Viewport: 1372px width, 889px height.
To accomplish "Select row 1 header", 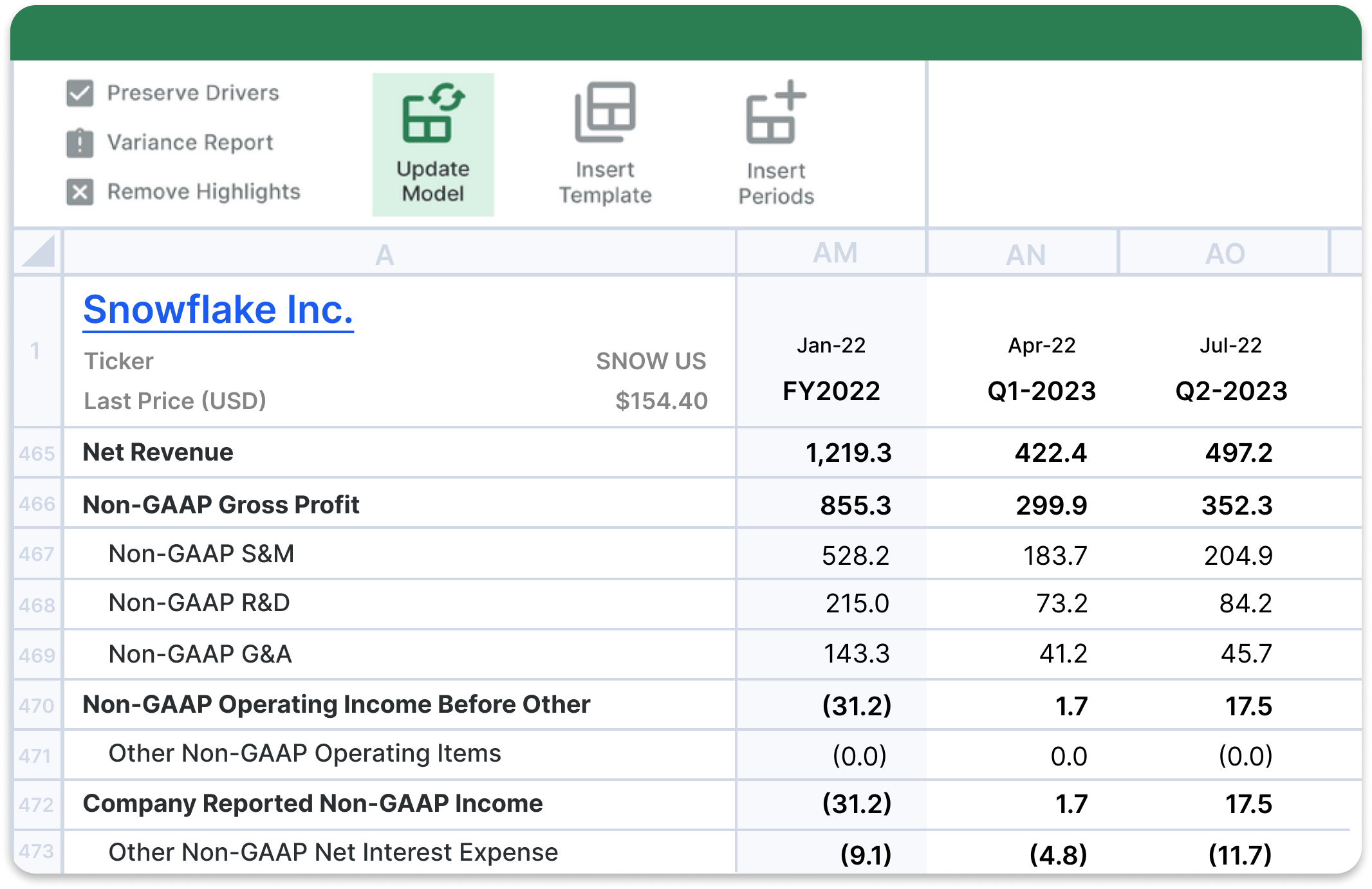I will (37, 351).
